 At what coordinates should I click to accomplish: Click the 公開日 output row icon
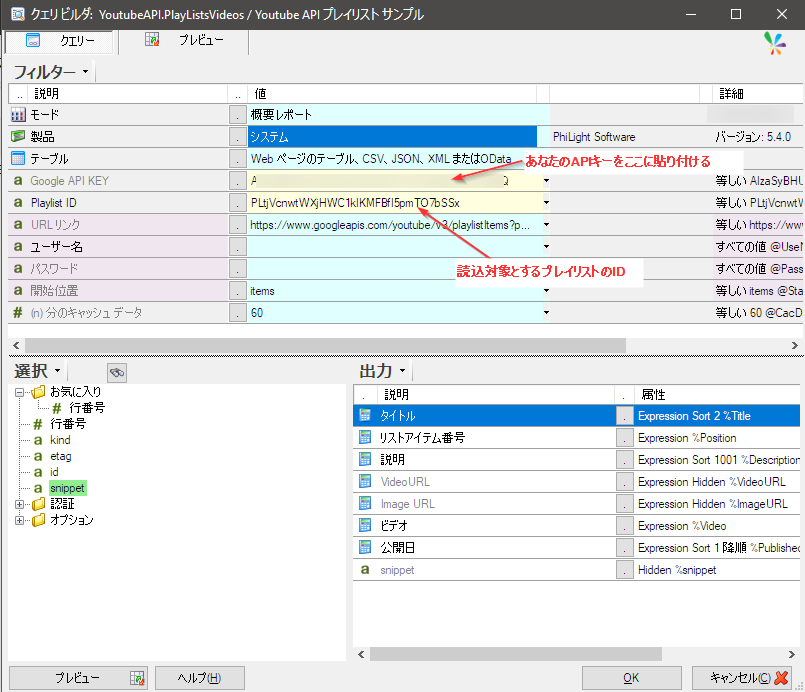click(365, 548)
